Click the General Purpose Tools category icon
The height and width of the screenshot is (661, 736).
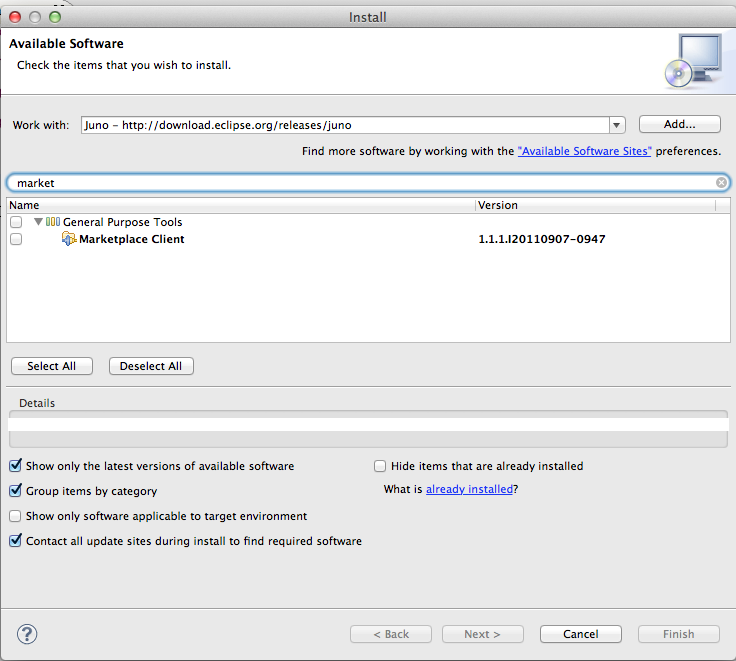click(53, 222)
